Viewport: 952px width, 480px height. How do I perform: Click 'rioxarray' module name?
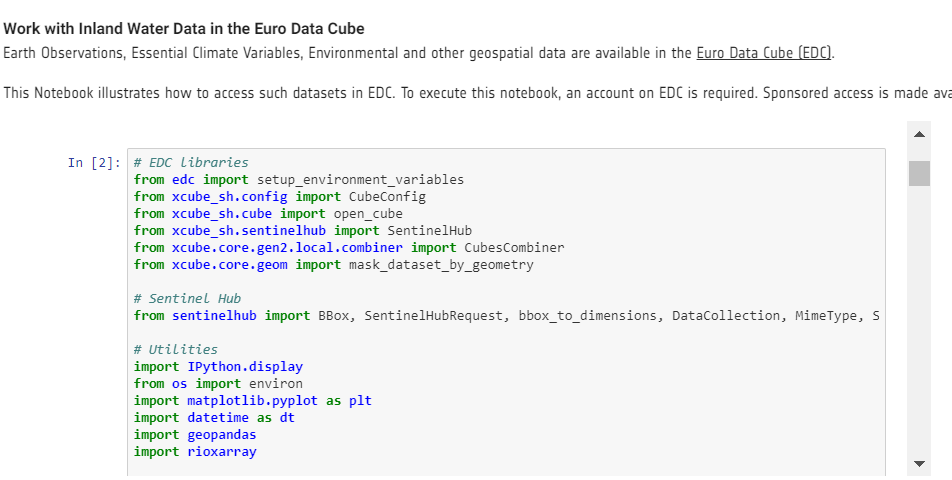pos(222,451)
